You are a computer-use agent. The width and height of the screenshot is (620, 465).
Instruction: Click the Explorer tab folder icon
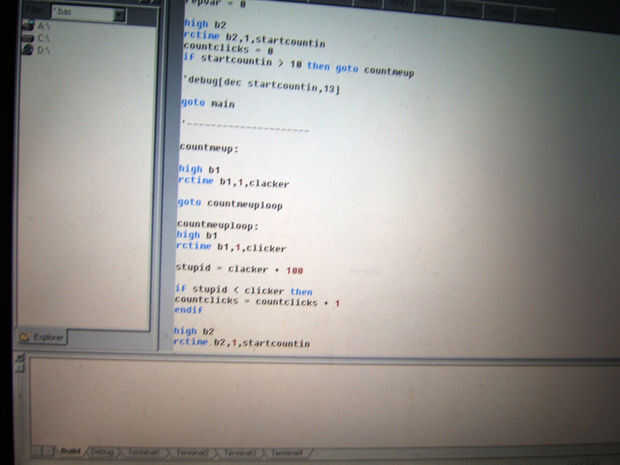tap(25, 337)
